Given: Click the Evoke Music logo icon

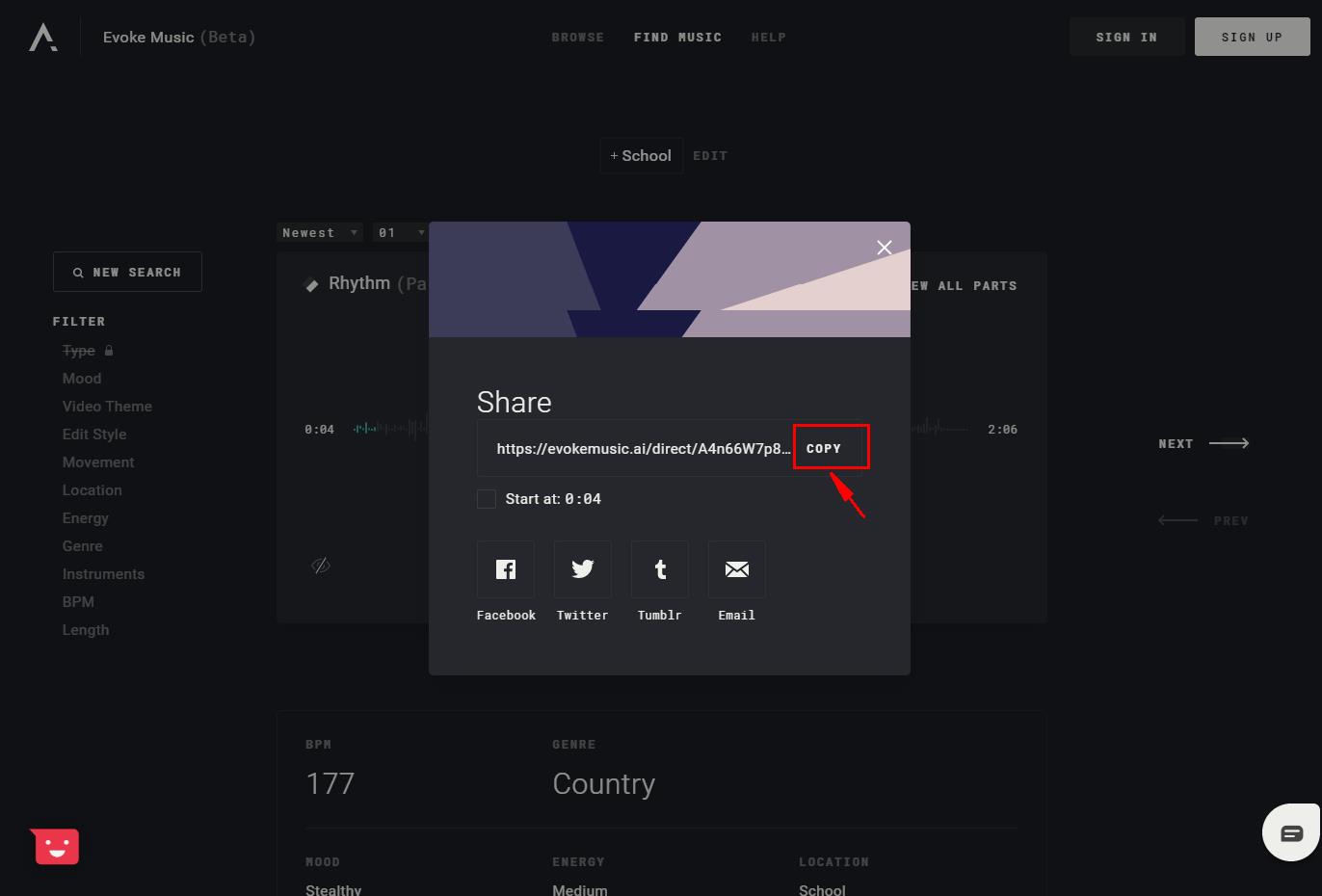Looking at the screenshot, I should point(42,38).
